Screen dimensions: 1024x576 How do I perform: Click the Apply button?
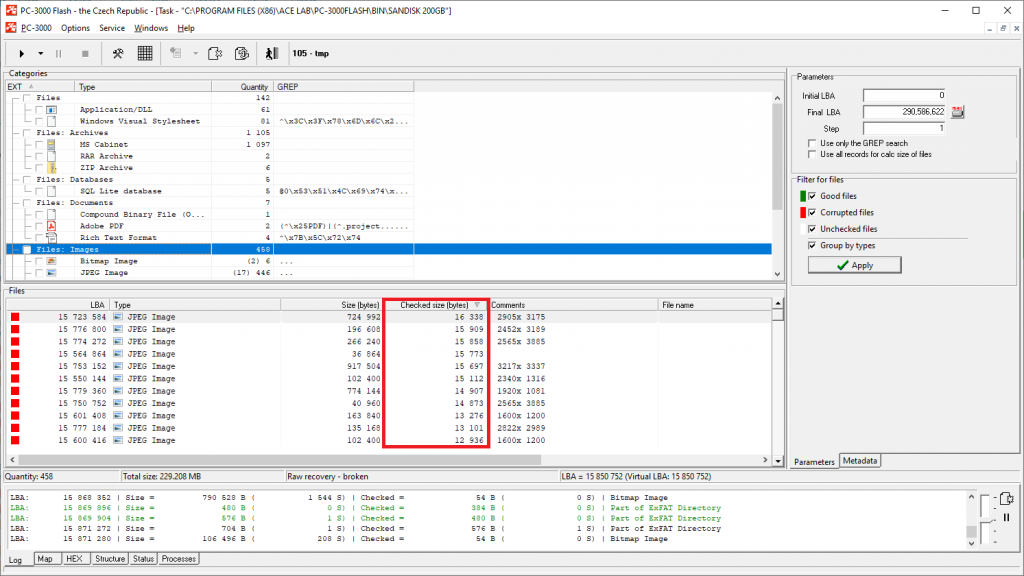pos(854,265)
